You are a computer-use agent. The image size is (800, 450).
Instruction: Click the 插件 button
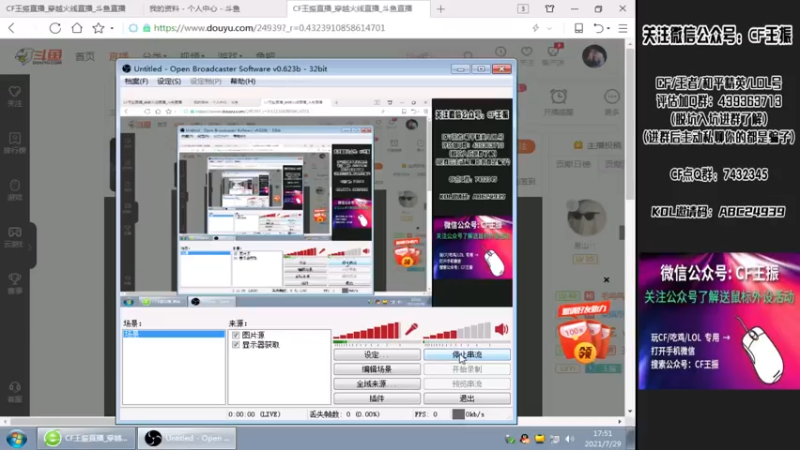[377, 398]
